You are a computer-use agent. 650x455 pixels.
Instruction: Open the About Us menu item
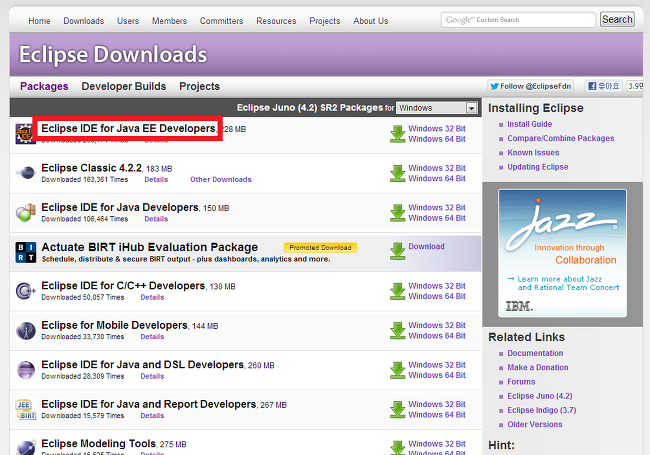[x=371, y=21]
